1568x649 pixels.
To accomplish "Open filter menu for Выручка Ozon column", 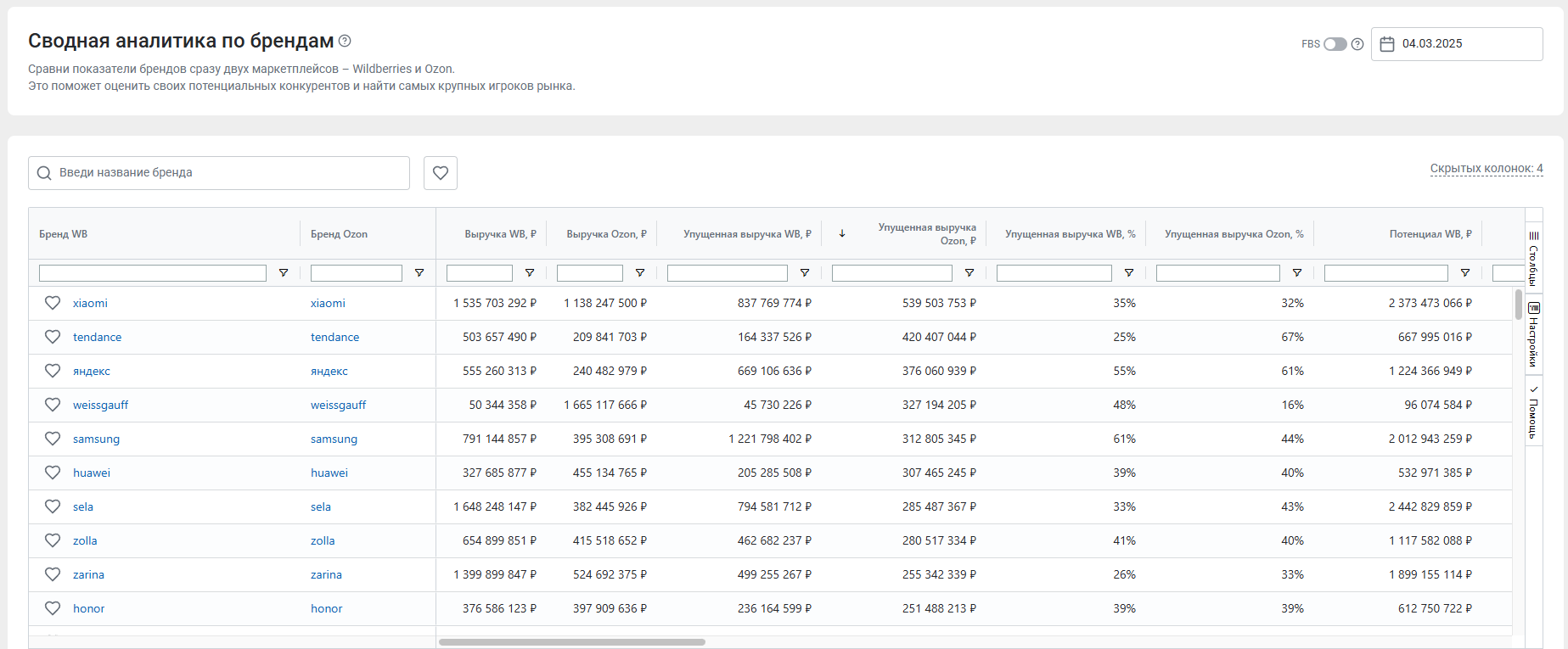I will pos(640,273).
